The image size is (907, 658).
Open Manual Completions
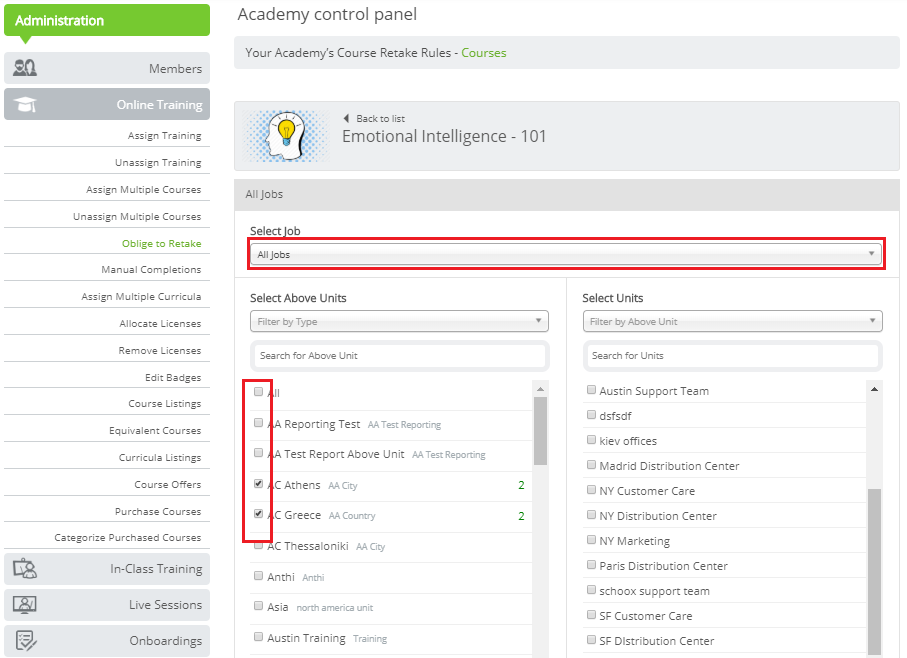151,269
